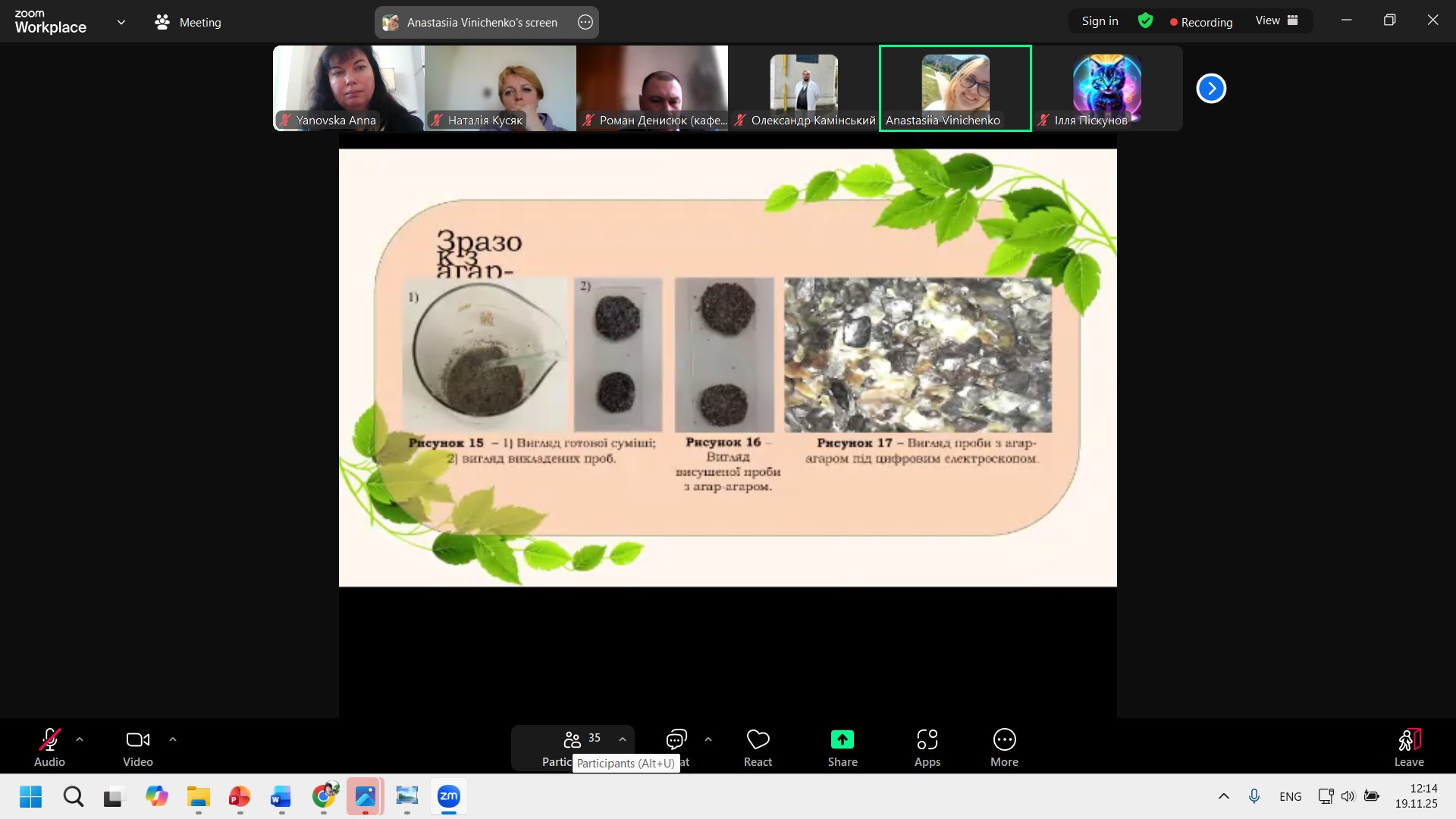The image size is (1456, 819).
Task: Select the Meeting tab
Action: point(188,22)
